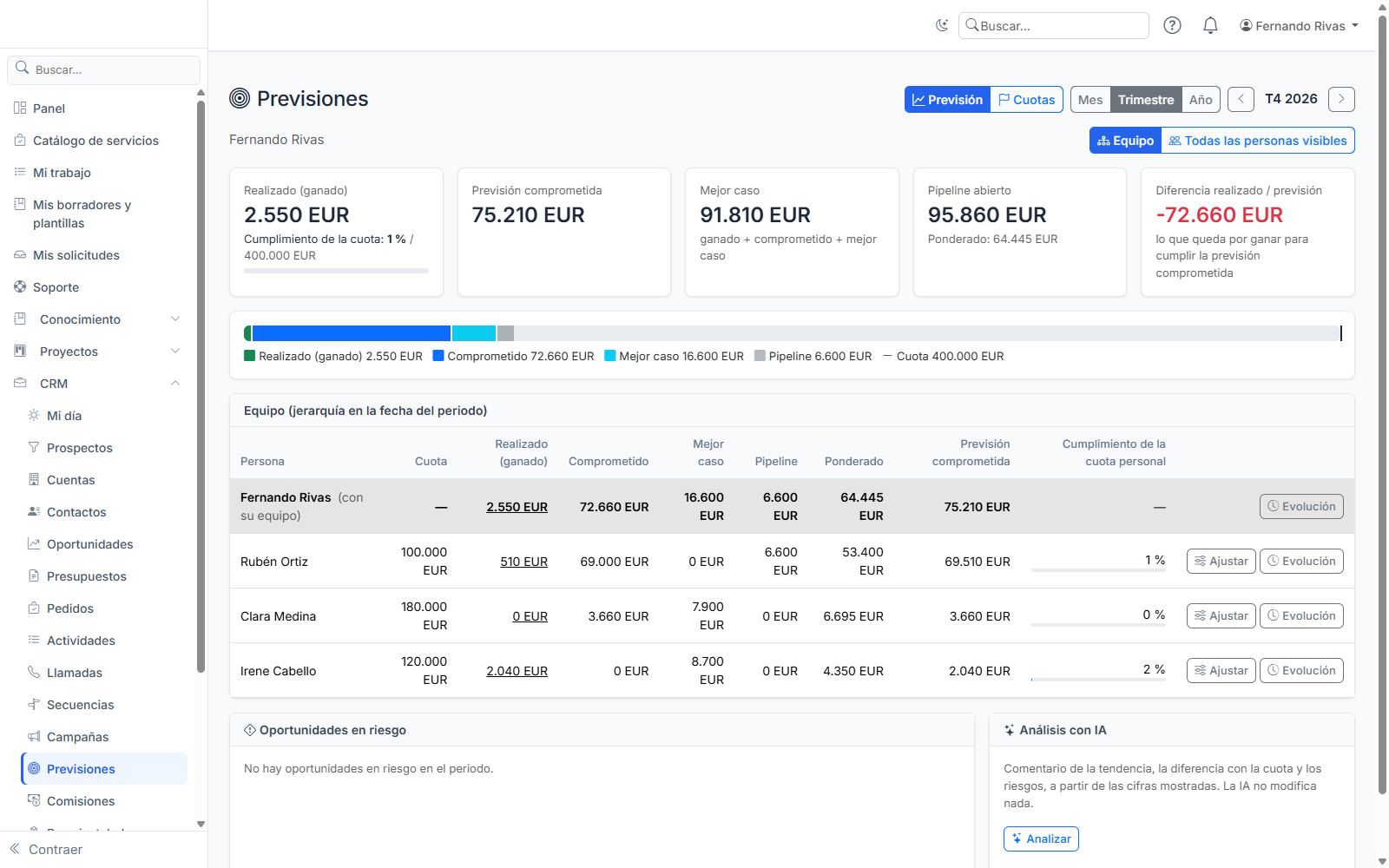Click Ajustar for Rubén Ortiz
Image resolution: width=1389 pixels, height=868 pixels.
(x=1221, y=562)
